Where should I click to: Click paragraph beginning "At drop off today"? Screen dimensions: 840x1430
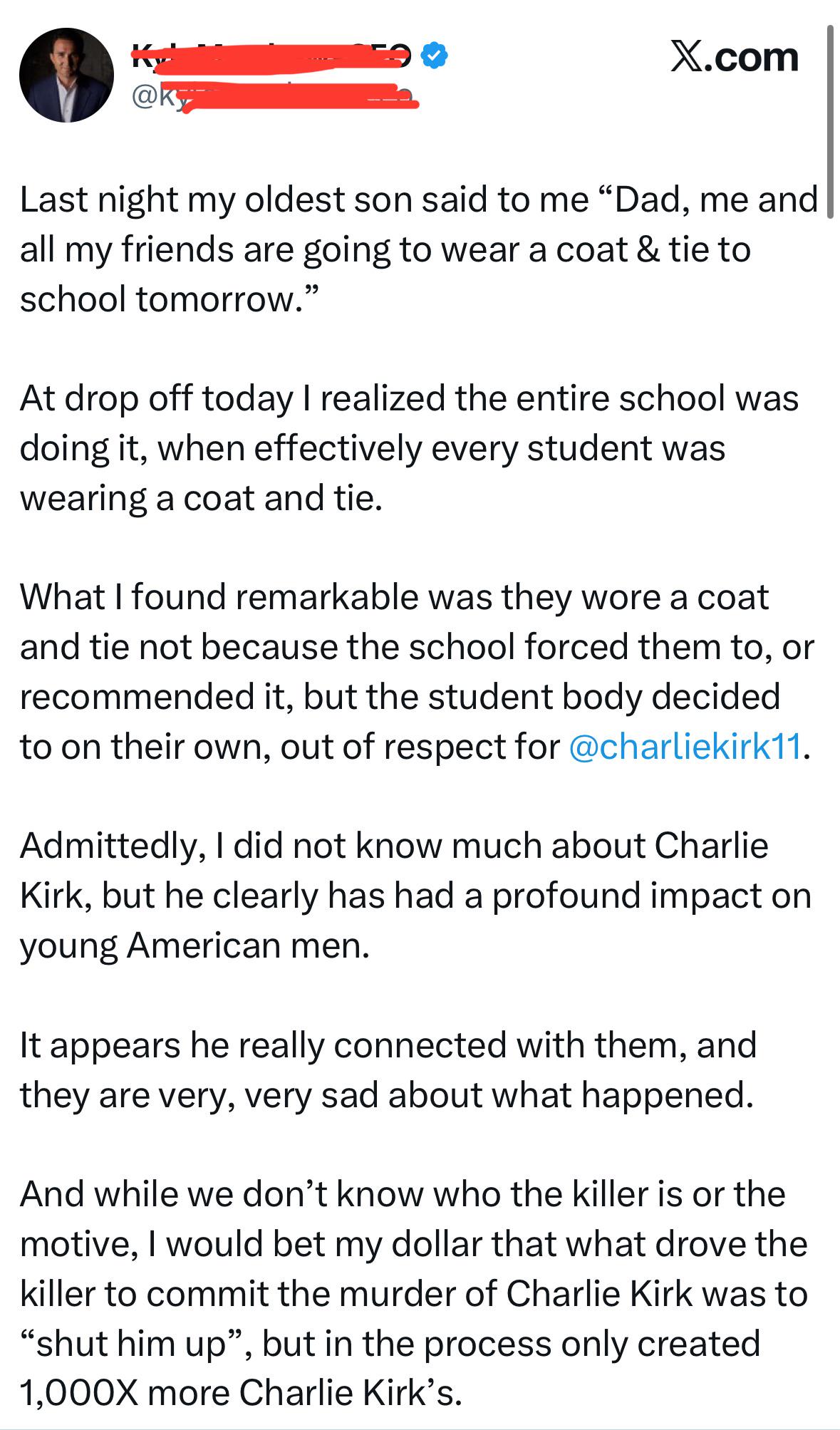point(409,448)
